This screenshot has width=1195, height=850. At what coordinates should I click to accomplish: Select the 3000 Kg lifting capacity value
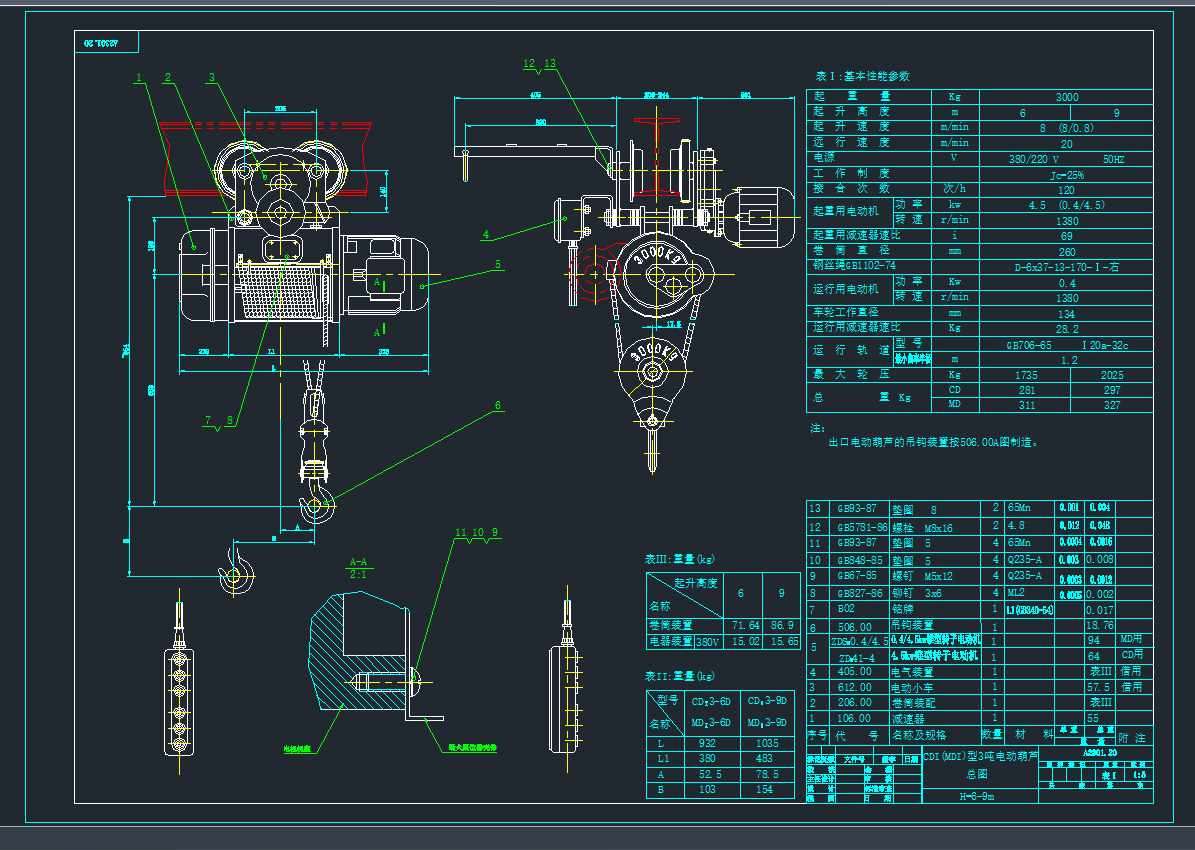point(1066,97)
